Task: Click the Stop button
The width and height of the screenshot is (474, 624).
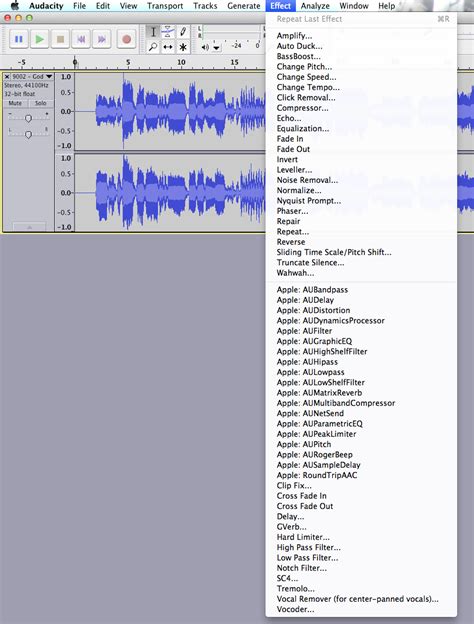Action: click(60, 39)
